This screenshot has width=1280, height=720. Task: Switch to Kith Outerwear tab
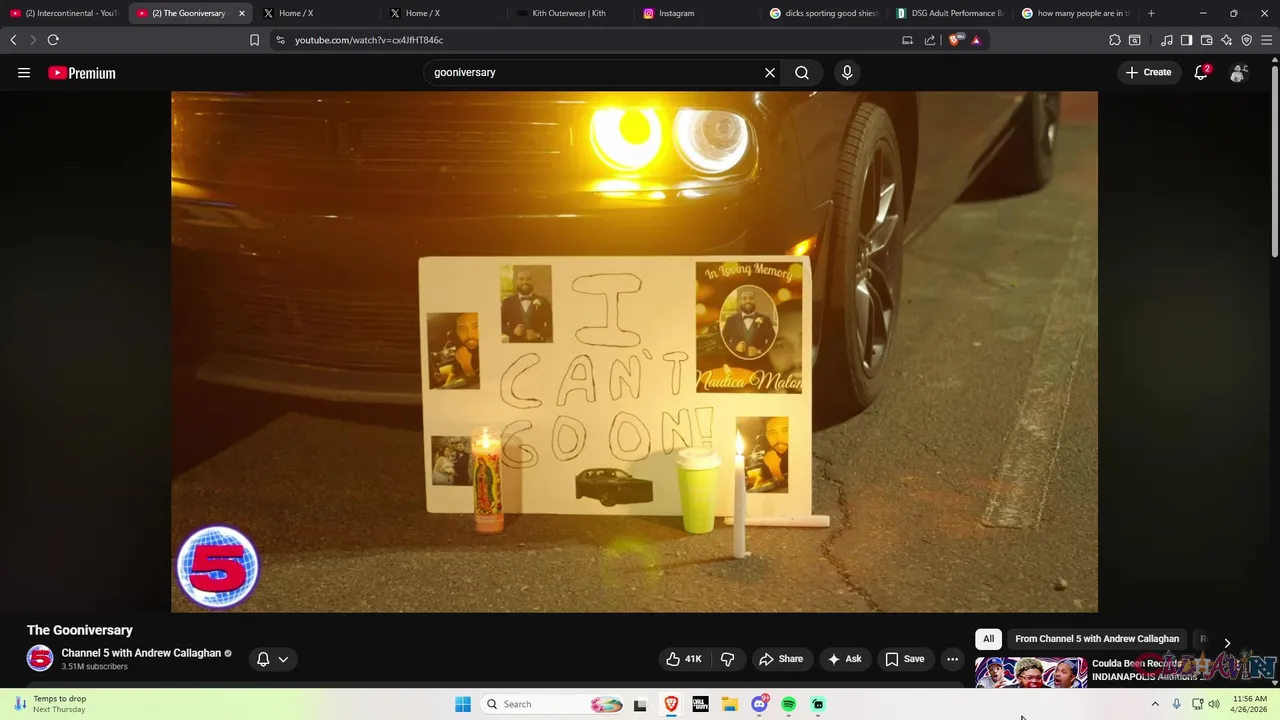pos(569,13)
